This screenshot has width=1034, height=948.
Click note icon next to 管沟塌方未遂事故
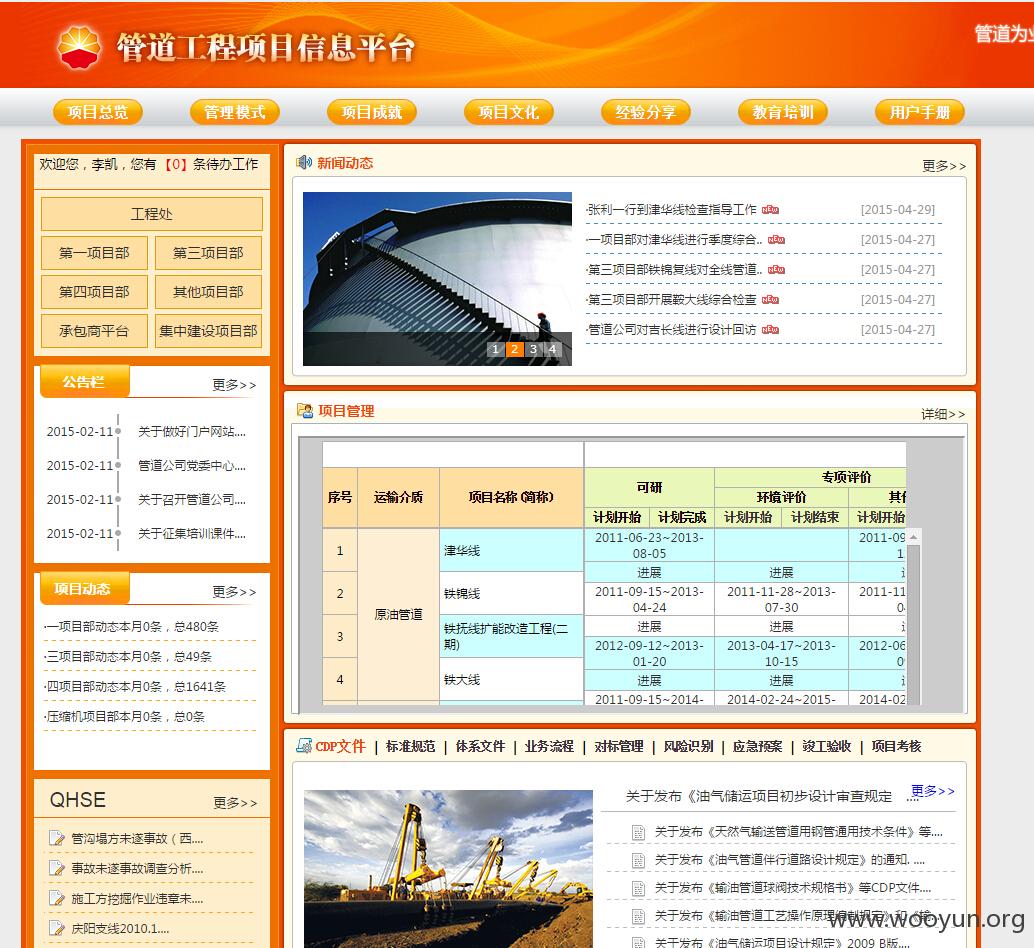[x=57, y=838]
